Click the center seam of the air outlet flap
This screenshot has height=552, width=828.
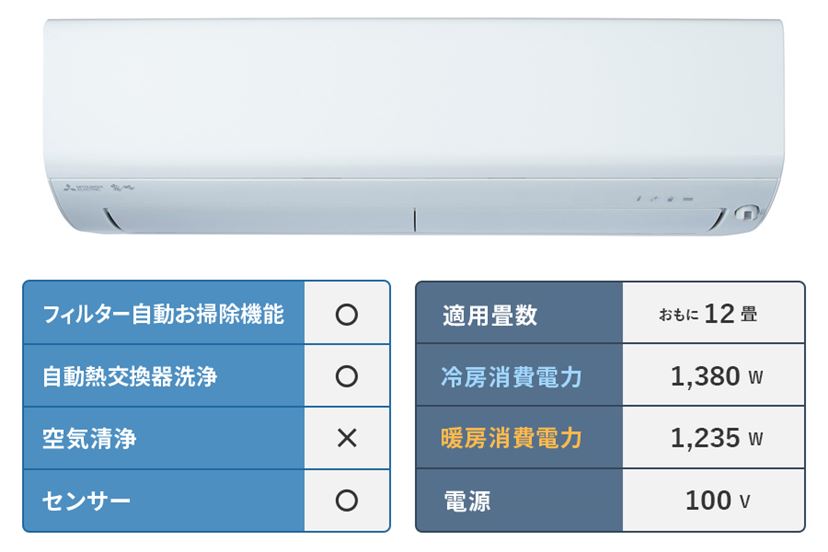pyautogui.click(x=415, y=220)
